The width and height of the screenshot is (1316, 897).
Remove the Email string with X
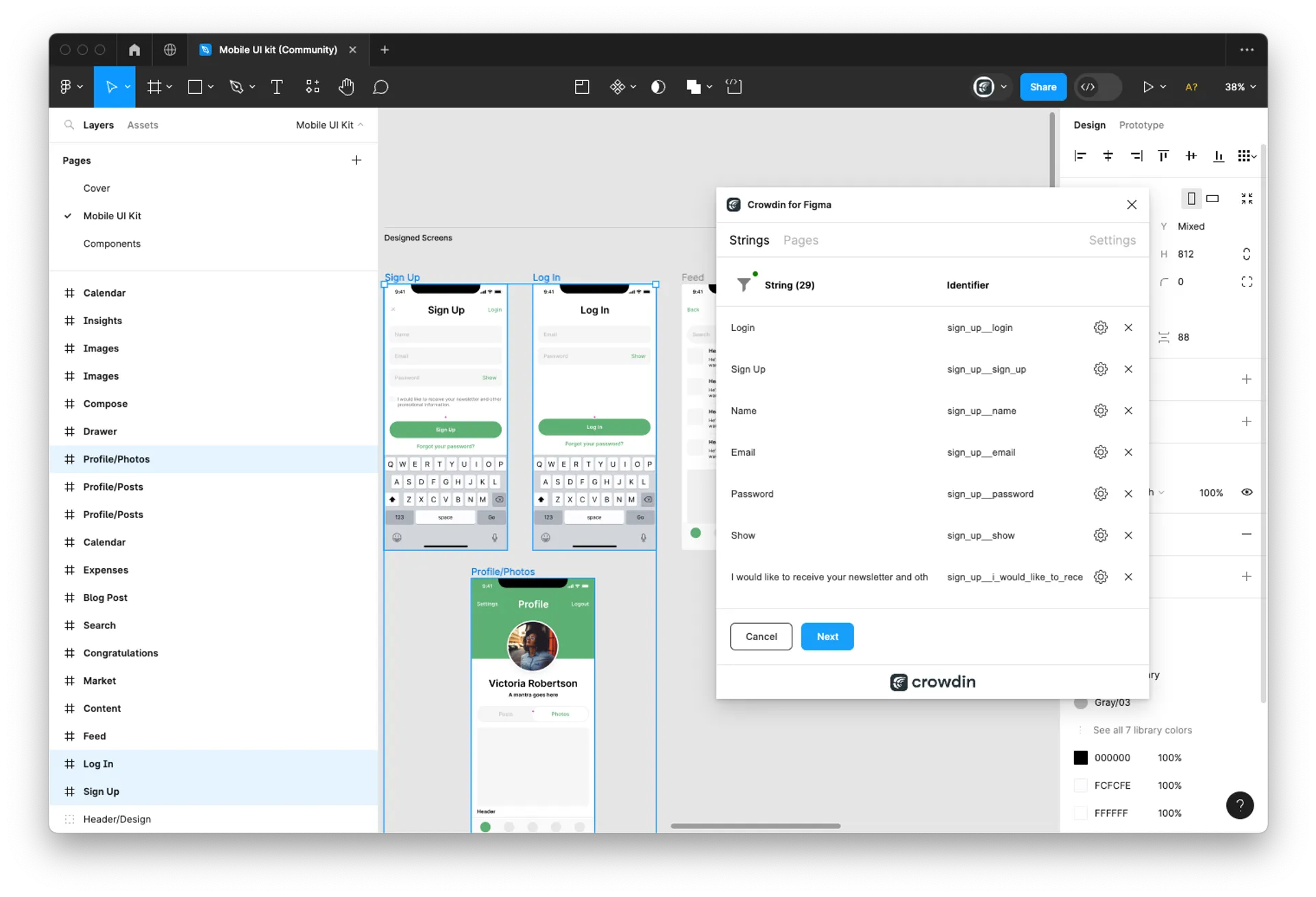1128,452
